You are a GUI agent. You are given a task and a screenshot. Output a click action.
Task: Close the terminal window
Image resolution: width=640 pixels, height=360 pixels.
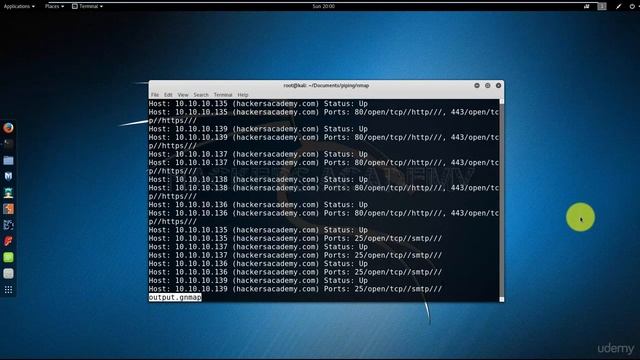click(498, 85)
